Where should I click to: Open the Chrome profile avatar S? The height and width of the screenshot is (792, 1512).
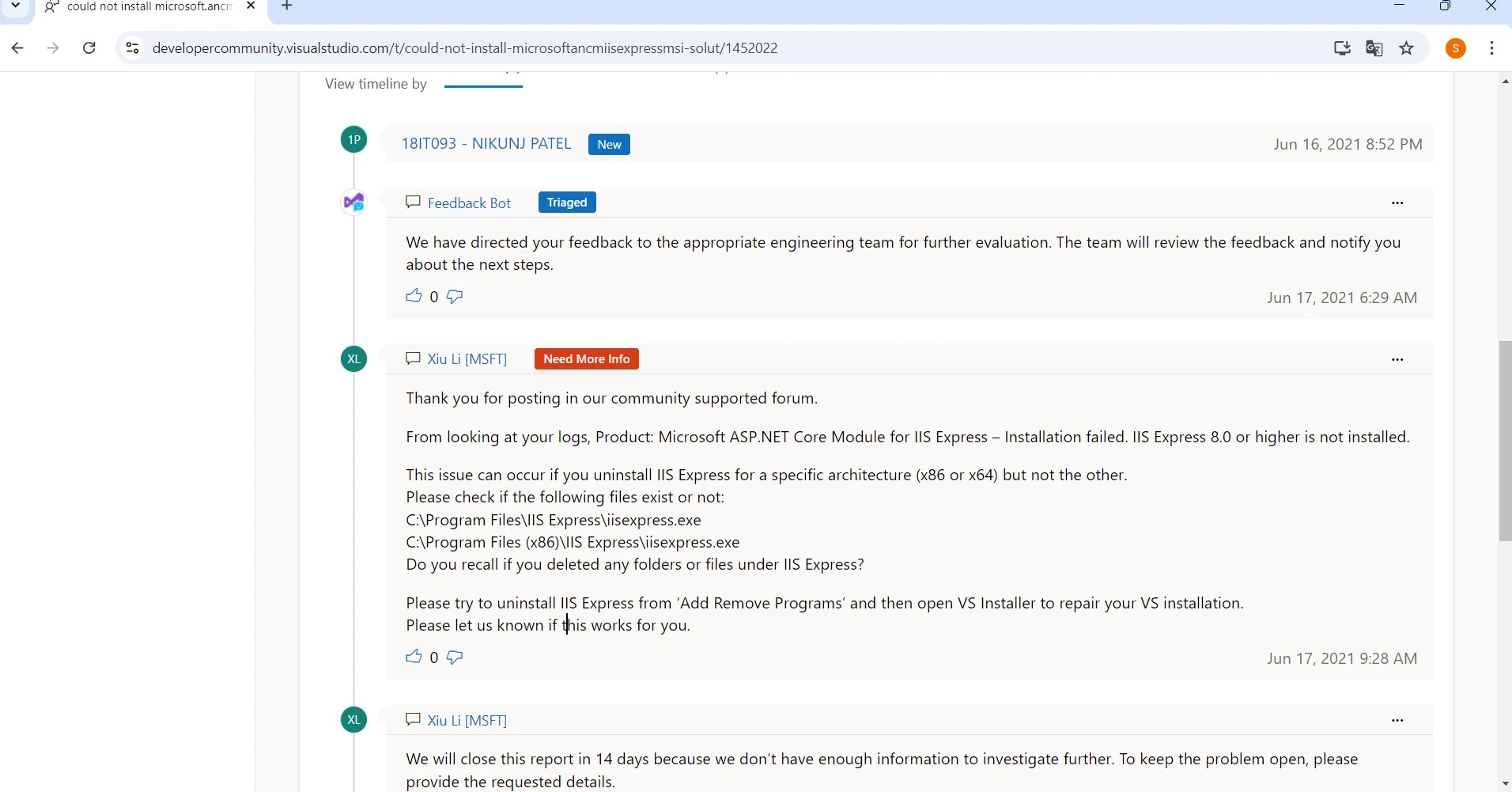(x=1457, y=48)
